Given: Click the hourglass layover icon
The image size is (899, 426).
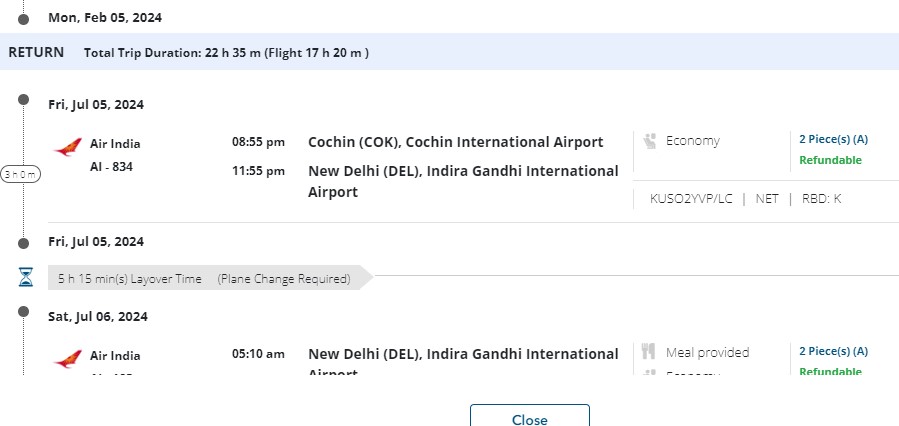Looking at the screenshot, I should coord(26,278).
